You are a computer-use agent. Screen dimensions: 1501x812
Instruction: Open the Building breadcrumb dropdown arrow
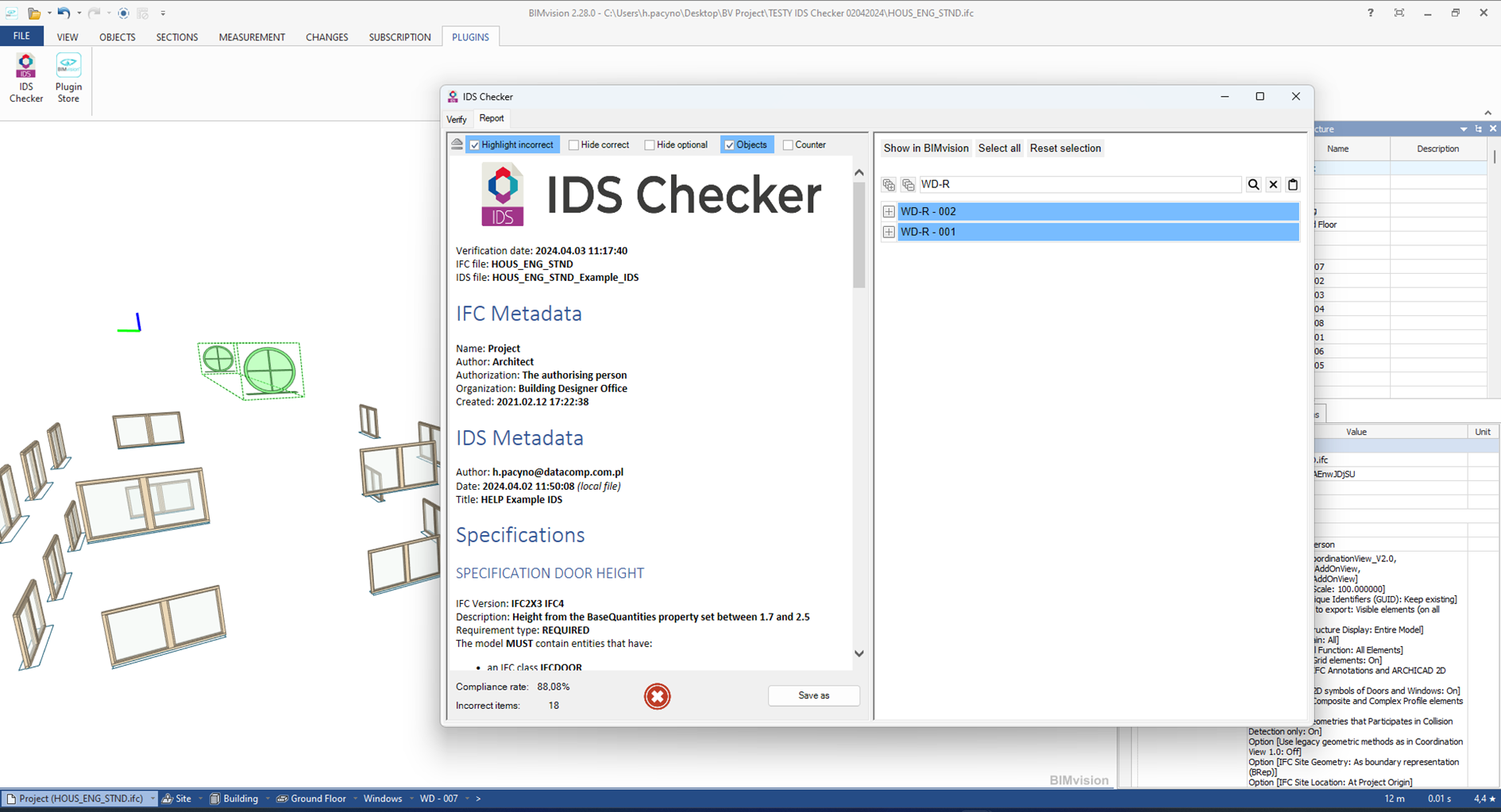(267, 799)
